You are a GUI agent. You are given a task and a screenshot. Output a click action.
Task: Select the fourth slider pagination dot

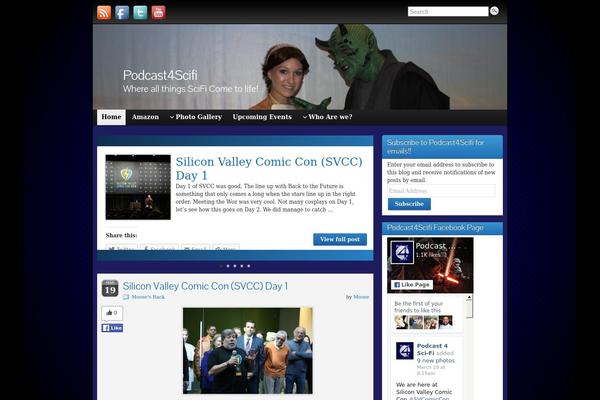(x=242, y=266)
